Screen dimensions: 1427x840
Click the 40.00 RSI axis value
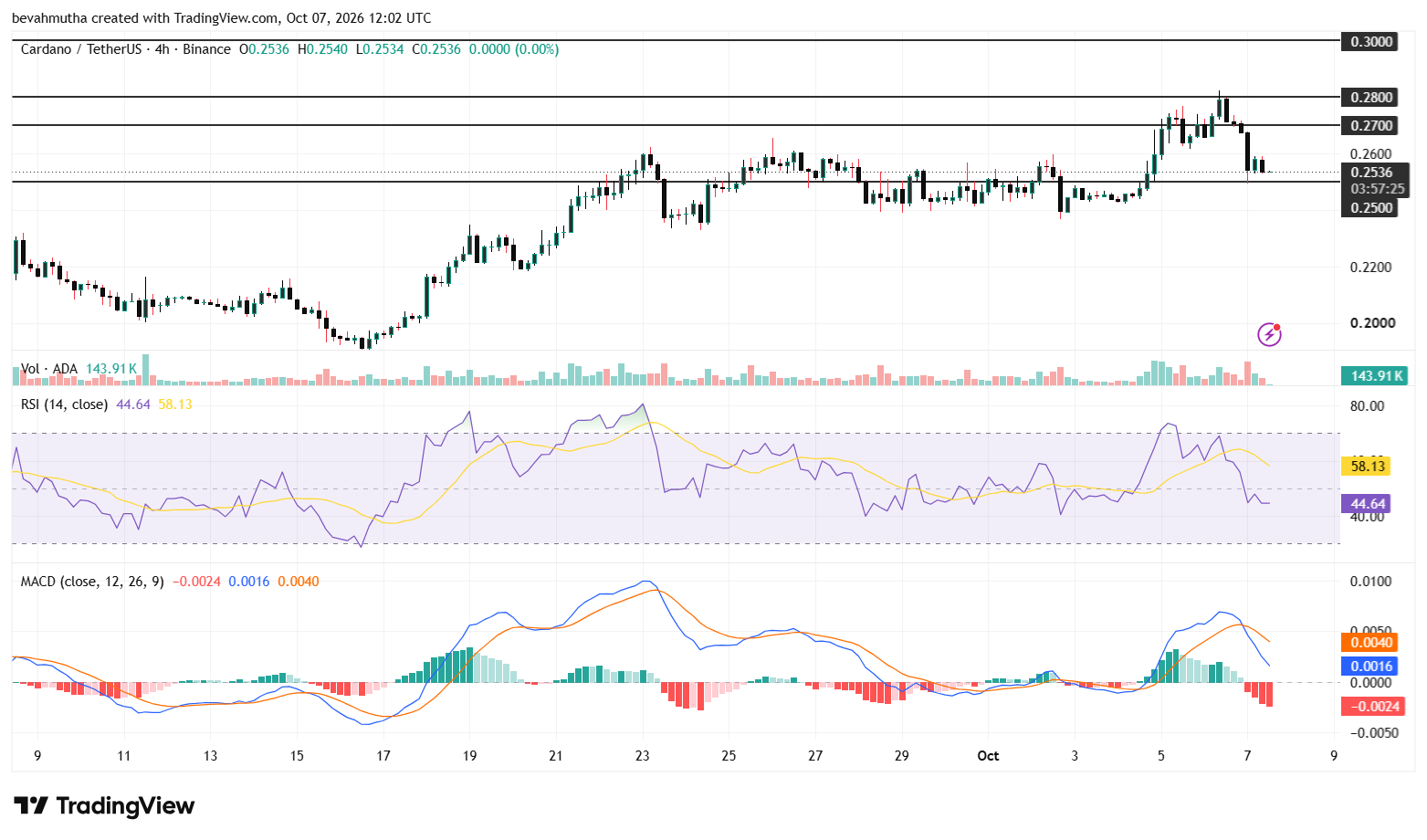click(1367, 517)
